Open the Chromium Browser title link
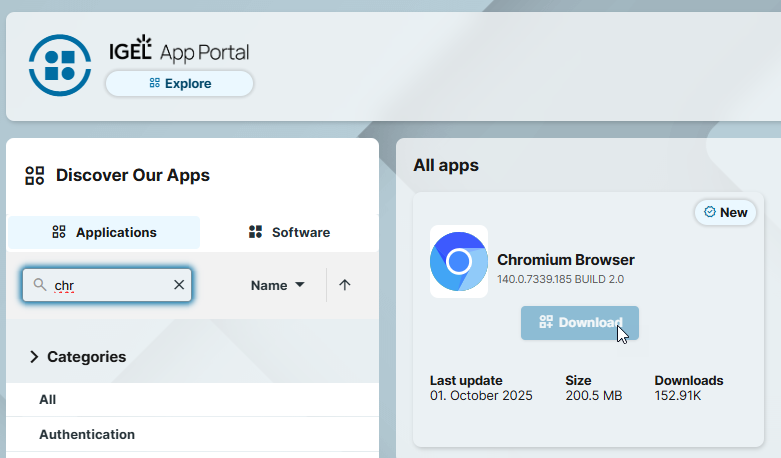 click(565, 260)
